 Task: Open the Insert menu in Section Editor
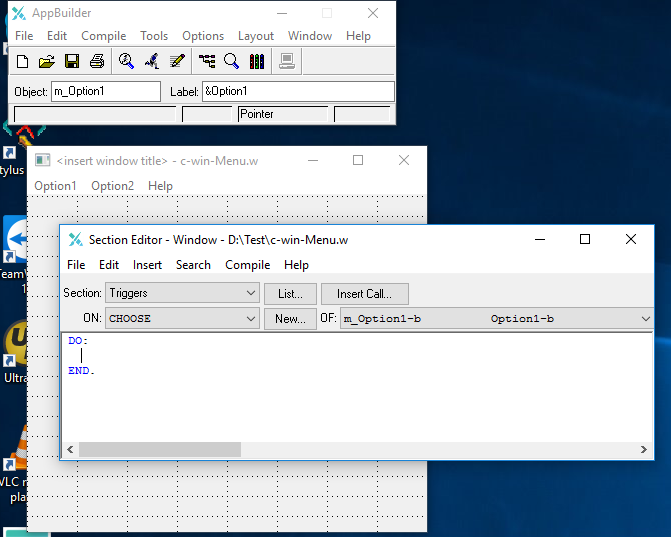[x=147, y=265]
